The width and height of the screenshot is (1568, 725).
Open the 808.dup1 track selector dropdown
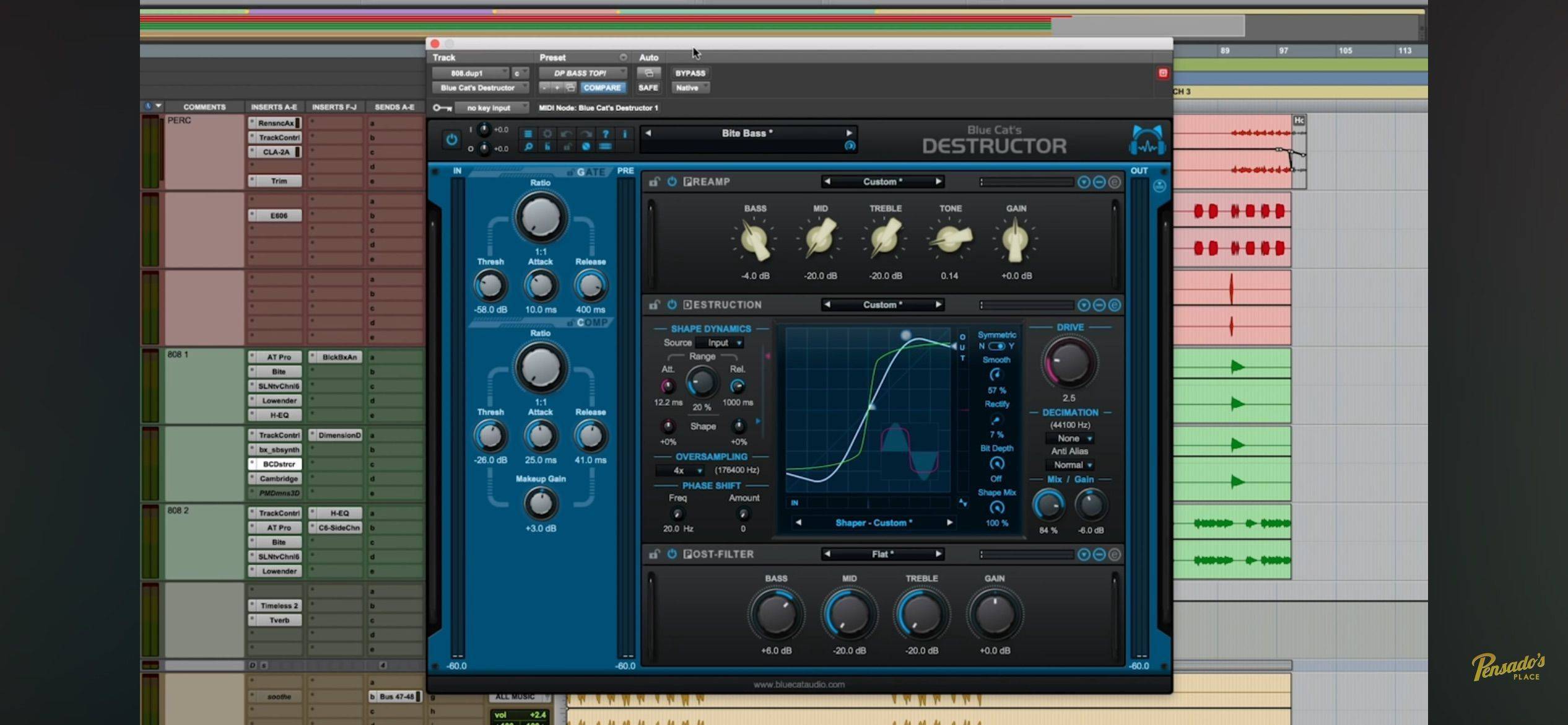click(x=470, y=73)
